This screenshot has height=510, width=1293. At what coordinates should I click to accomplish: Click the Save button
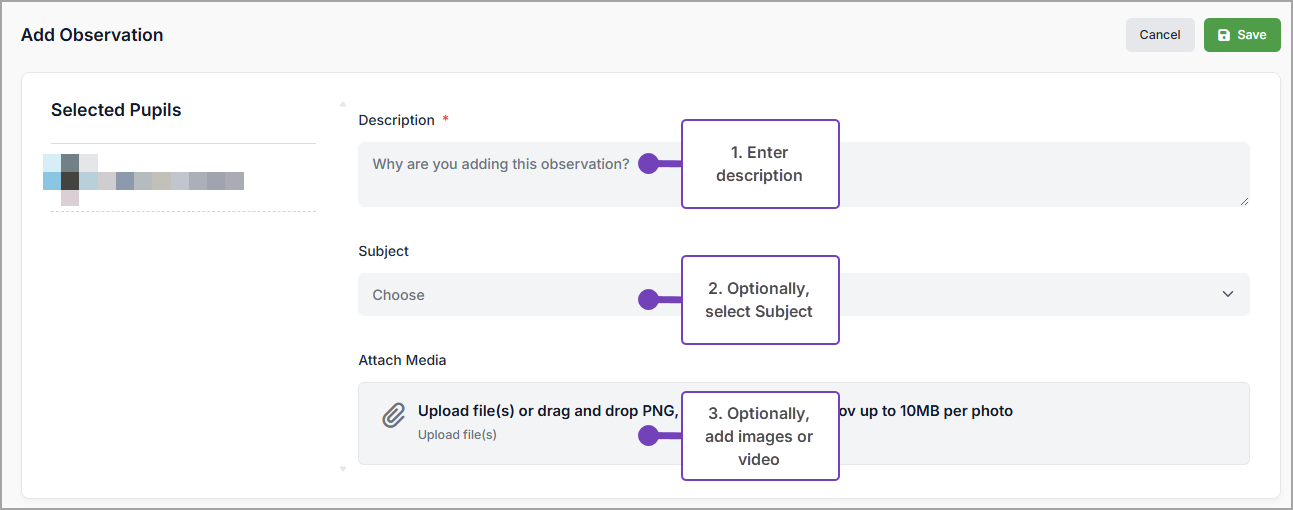tap(1242, 35)
